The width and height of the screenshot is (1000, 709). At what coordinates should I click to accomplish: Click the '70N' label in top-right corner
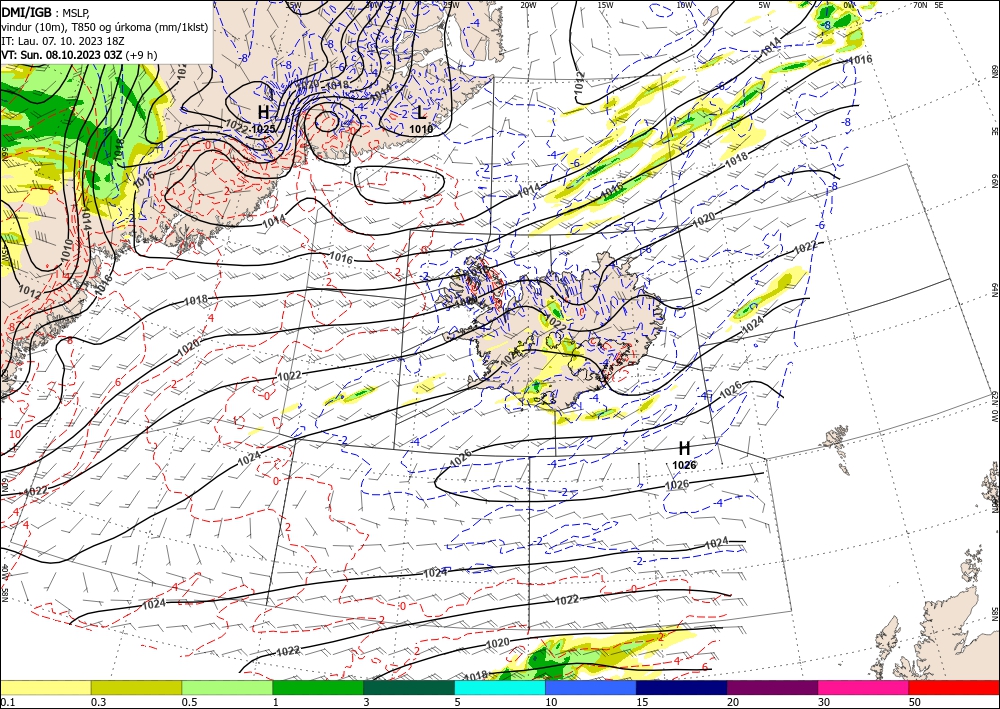point(920,5)
